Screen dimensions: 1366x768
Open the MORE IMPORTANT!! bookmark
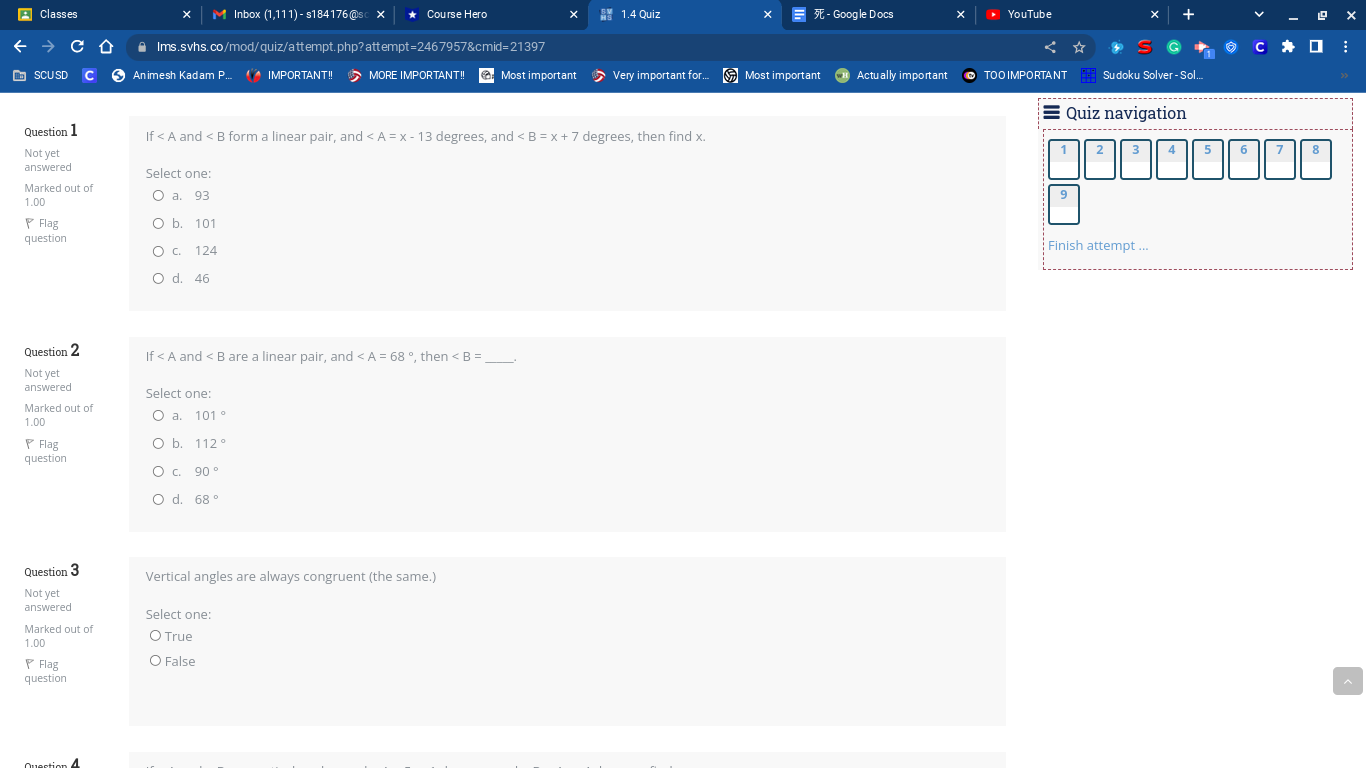pos(406,75)
